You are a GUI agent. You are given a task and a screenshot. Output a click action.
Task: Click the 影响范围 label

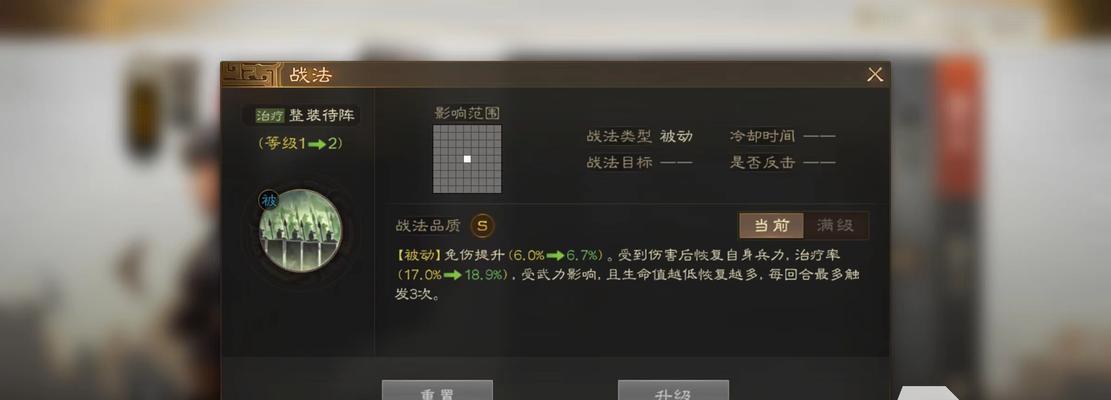pos(467,113)
